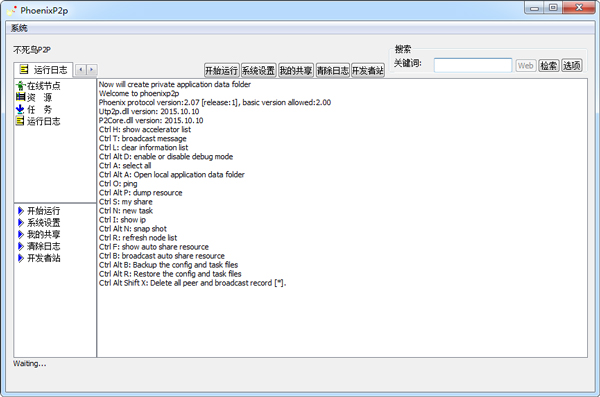Select 运行日志 in the tree
The height and width of the screenshot is (397, 600).
click(44, 121)
